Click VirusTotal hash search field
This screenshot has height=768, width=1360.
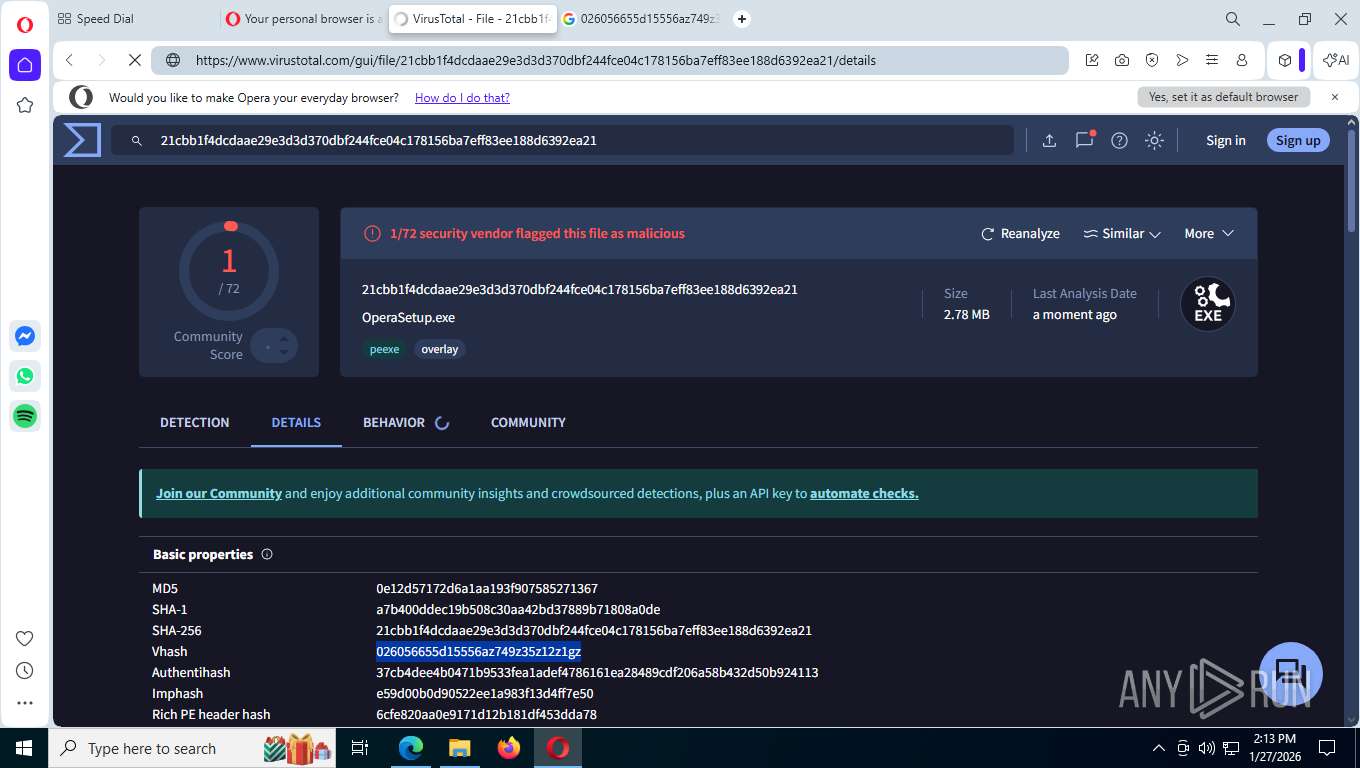[563, 140]
